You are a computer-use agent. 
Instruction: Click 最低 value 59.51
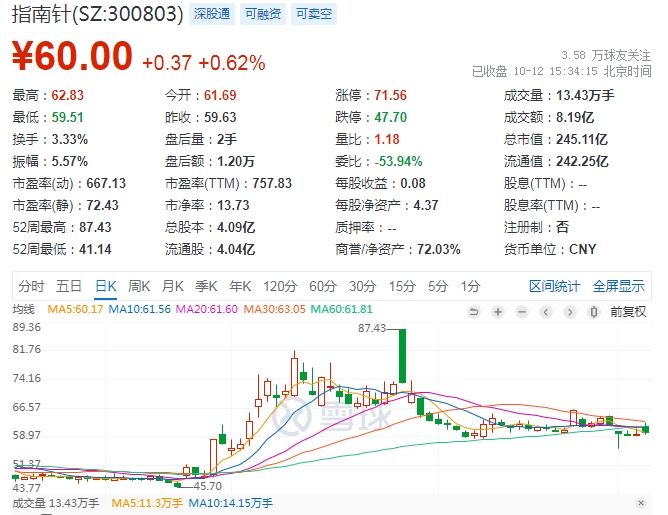pos(68,117)
